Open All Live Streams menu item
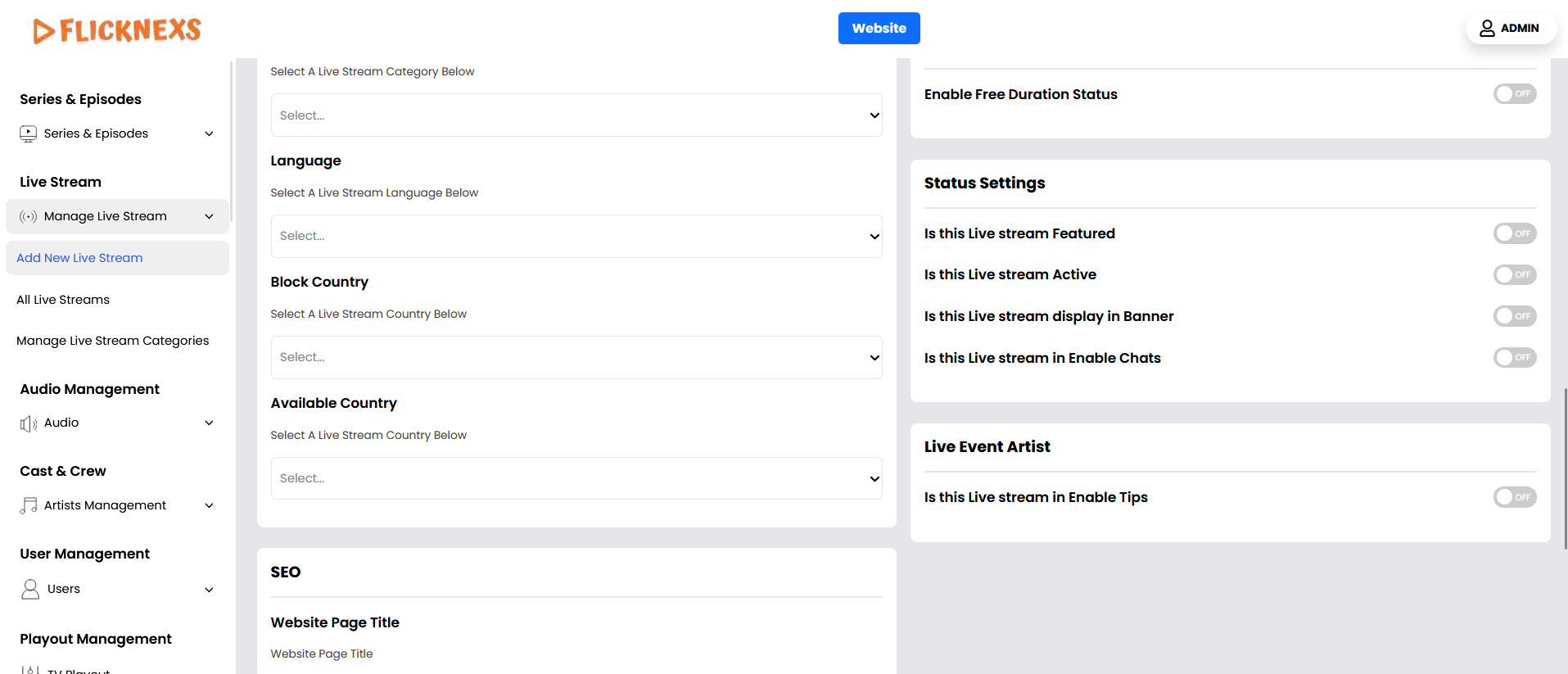Image resolution: width=1568 pixels, height=674 pixels. pyautogui.click(x=63, y=300)
